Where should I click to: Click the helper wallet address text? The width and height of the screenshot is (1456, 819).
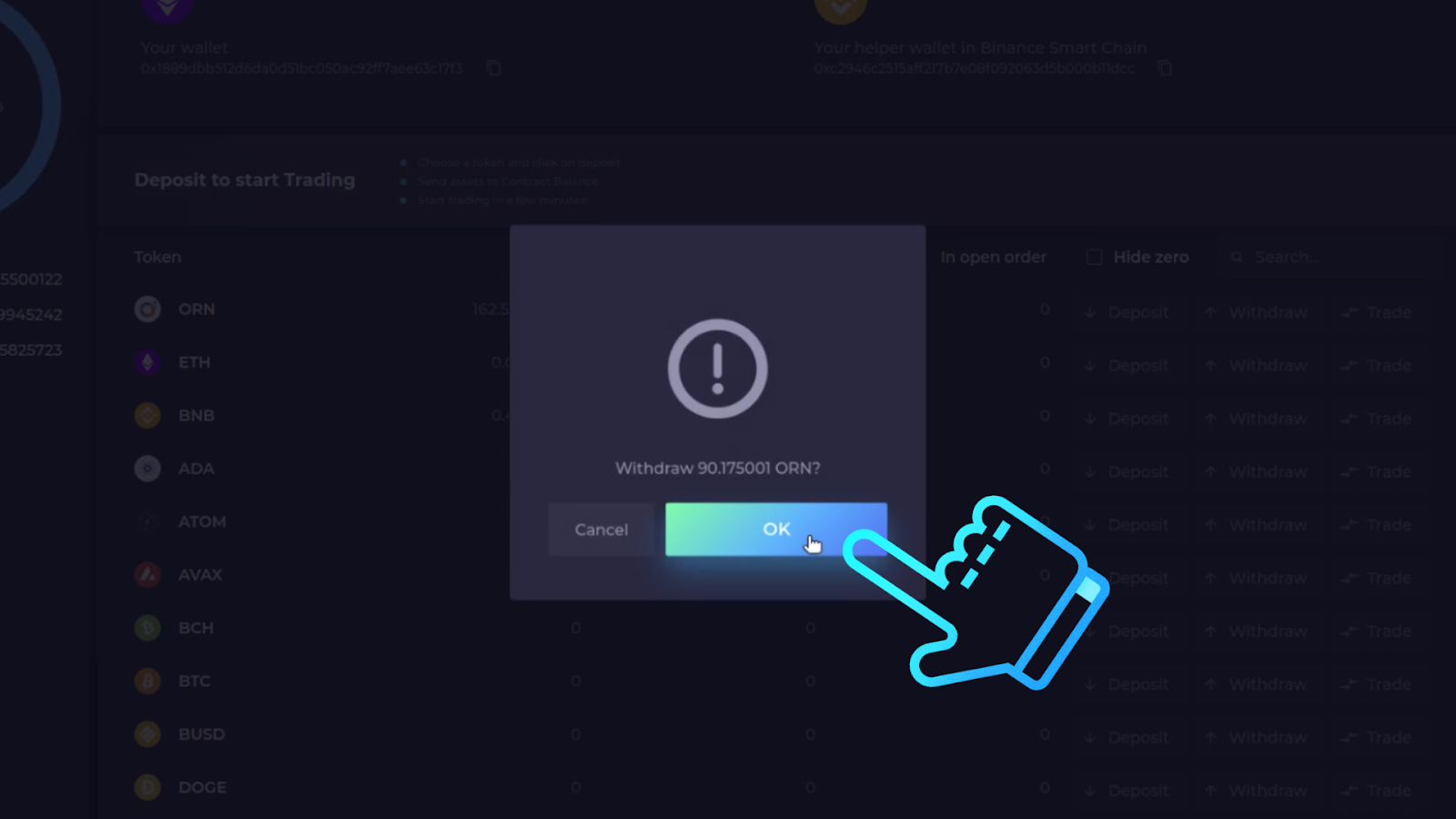coord(975,68)
